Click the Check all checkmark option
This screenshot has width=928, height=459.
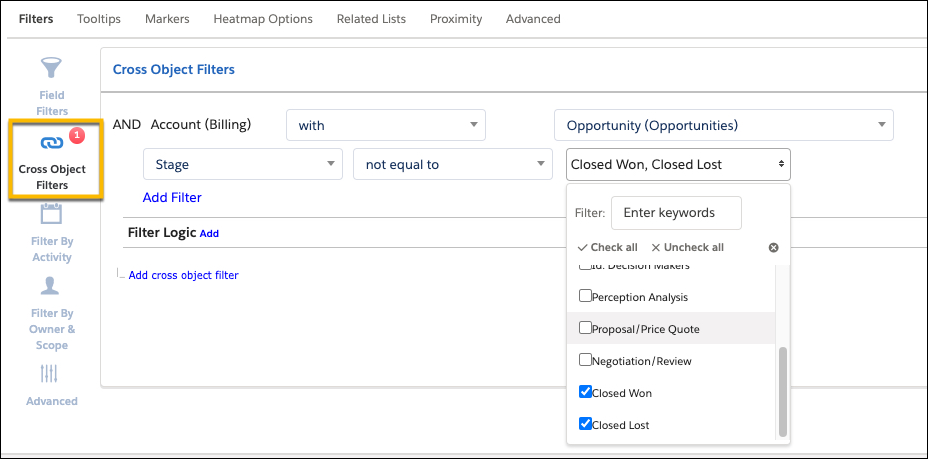tap(607, 247)
